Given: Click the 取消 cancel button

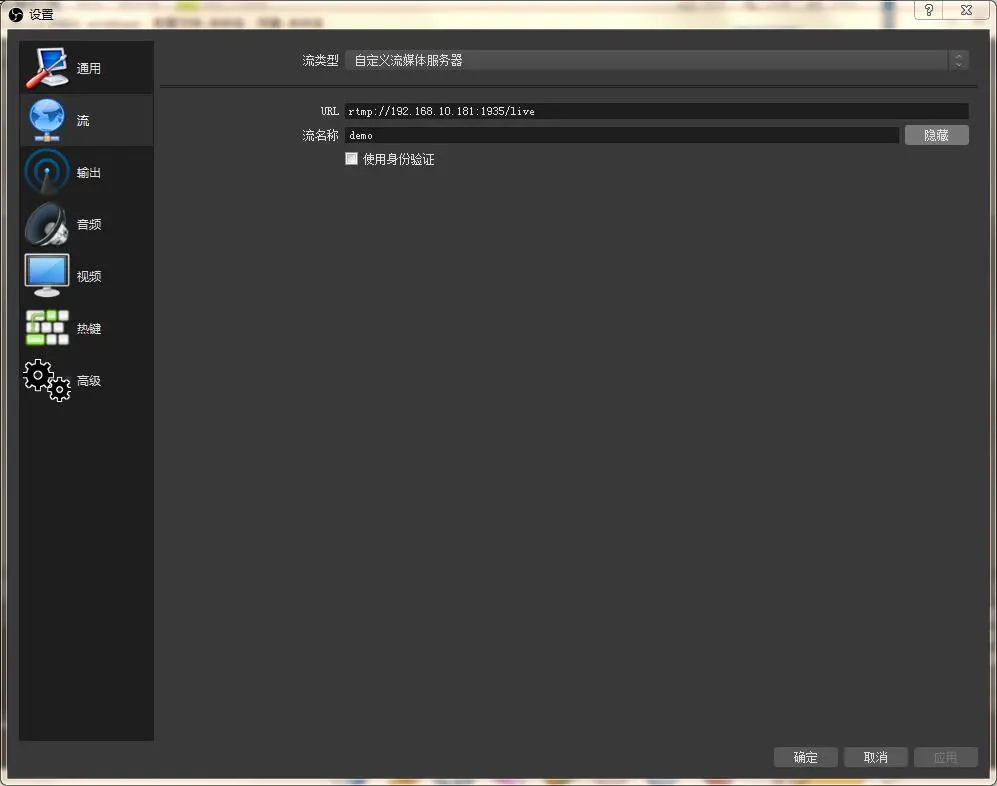Looking at the screenshot, I should (x=875, y=757).
